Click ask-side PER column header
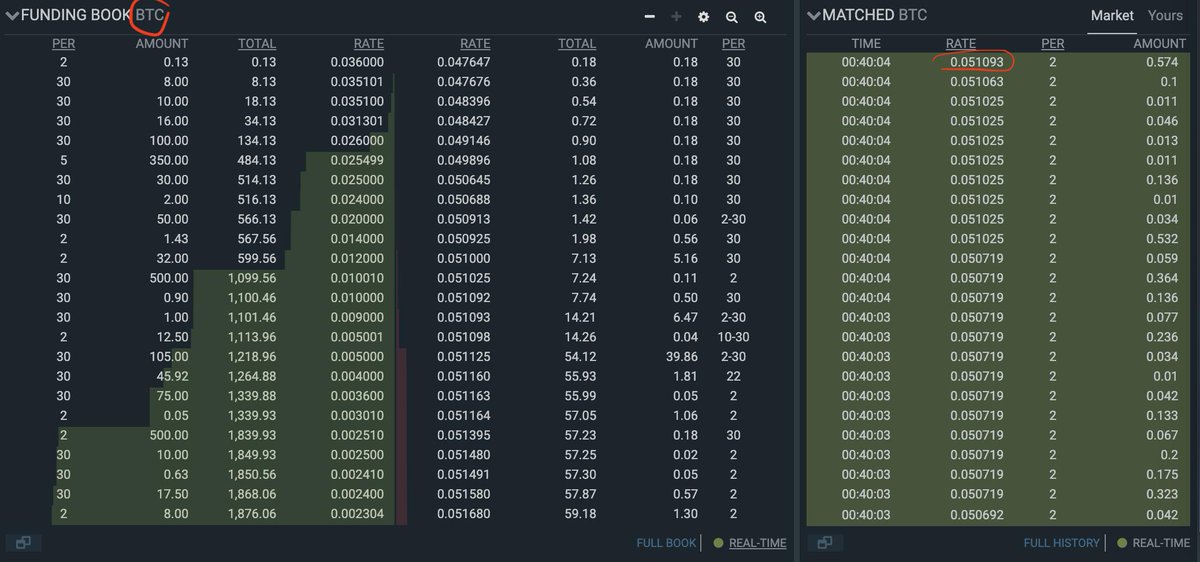The width and height of the screenshot is (1200, 562). pyautogui.click(x=733, y=44)
